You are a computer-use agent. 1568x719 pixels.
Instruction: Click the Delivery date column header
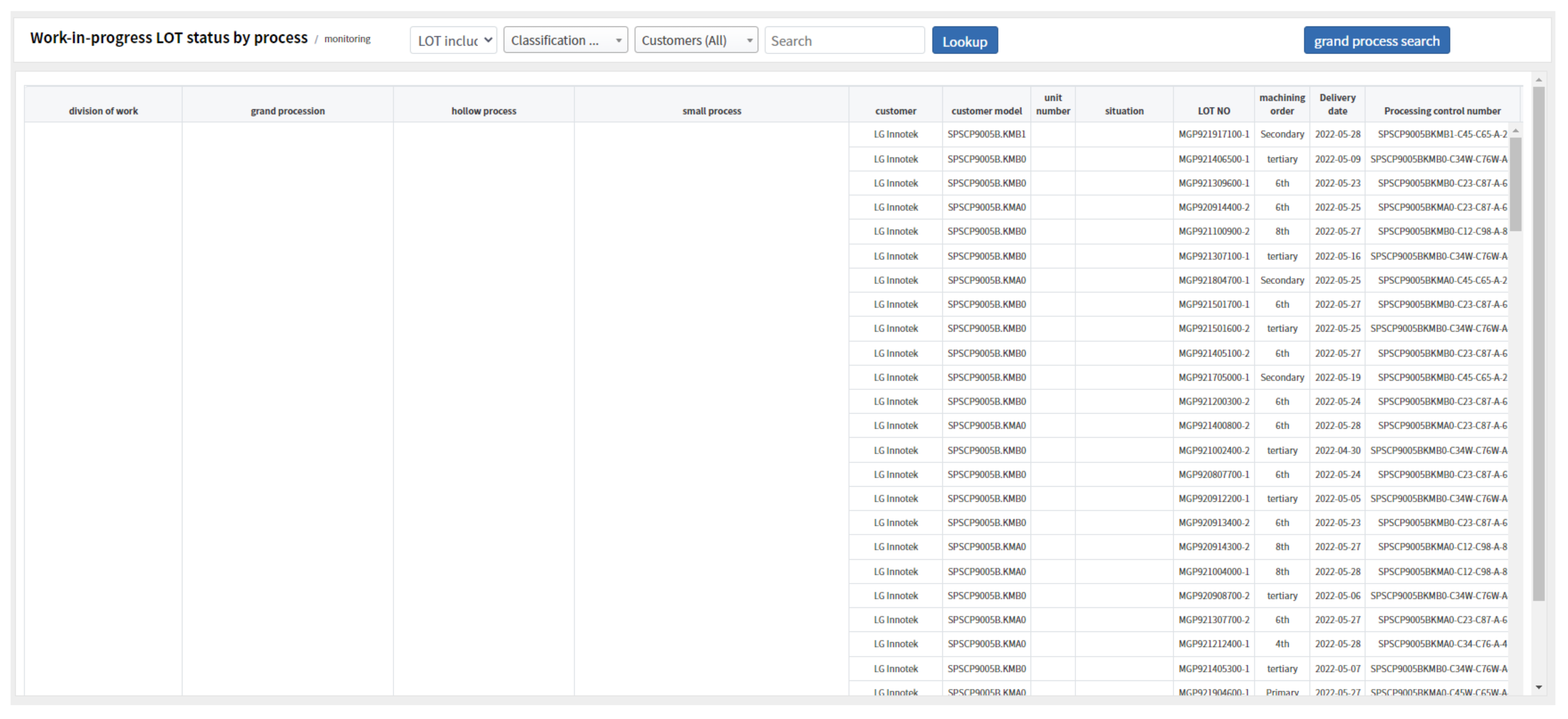[x=1337, y=104]
